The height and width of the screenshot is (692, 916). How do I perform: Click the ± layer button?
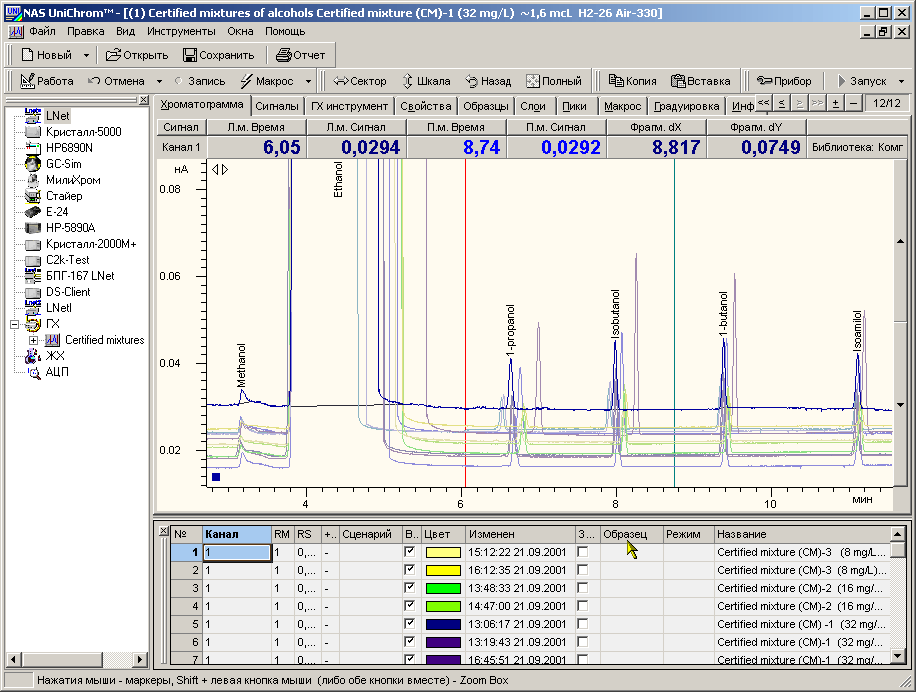pyautogui.click(x=835, y=103)
